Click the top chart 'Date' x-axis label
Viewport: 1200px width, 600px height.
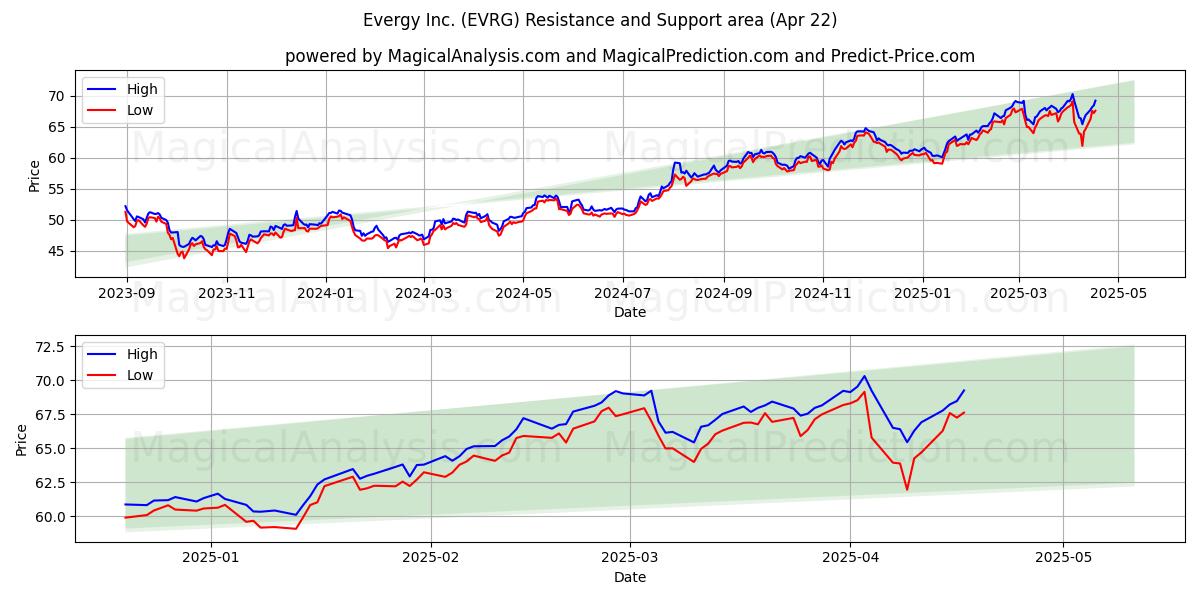coord(630,312)
